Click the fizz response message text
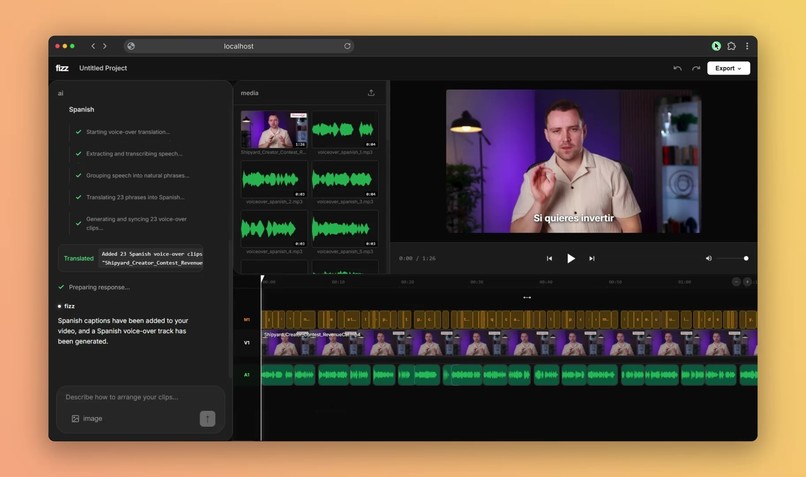The image size is (806, 477). pos(123,331)
